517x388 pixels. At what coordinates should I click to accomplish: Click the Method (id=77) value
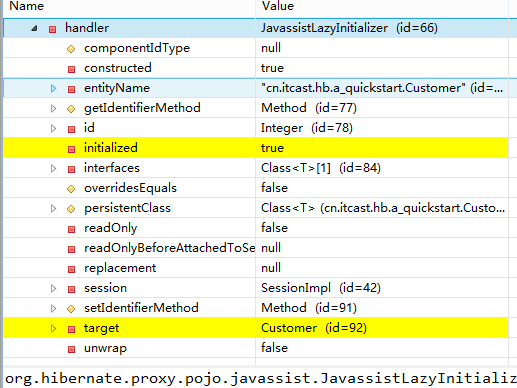tap(309, 108)
